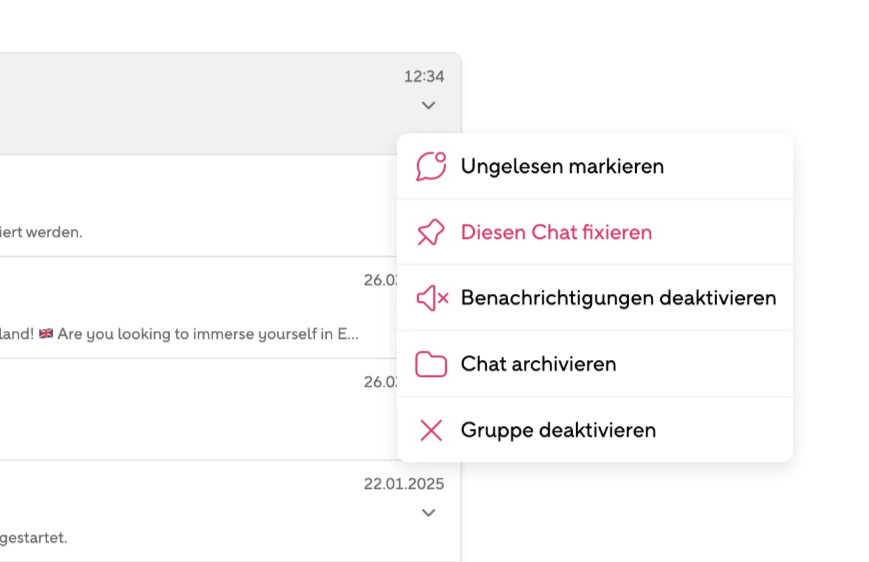This screenshot has width=869, height=562.
Task: Open the chat mentioning 'immerse yourself in E…'
Action: pyautogui.click(x=198, y=308)
